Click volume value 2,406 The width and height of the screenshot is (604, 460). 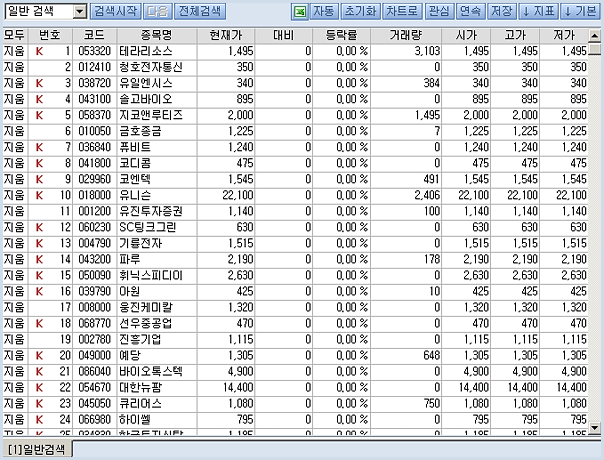(x=427, y=195)
